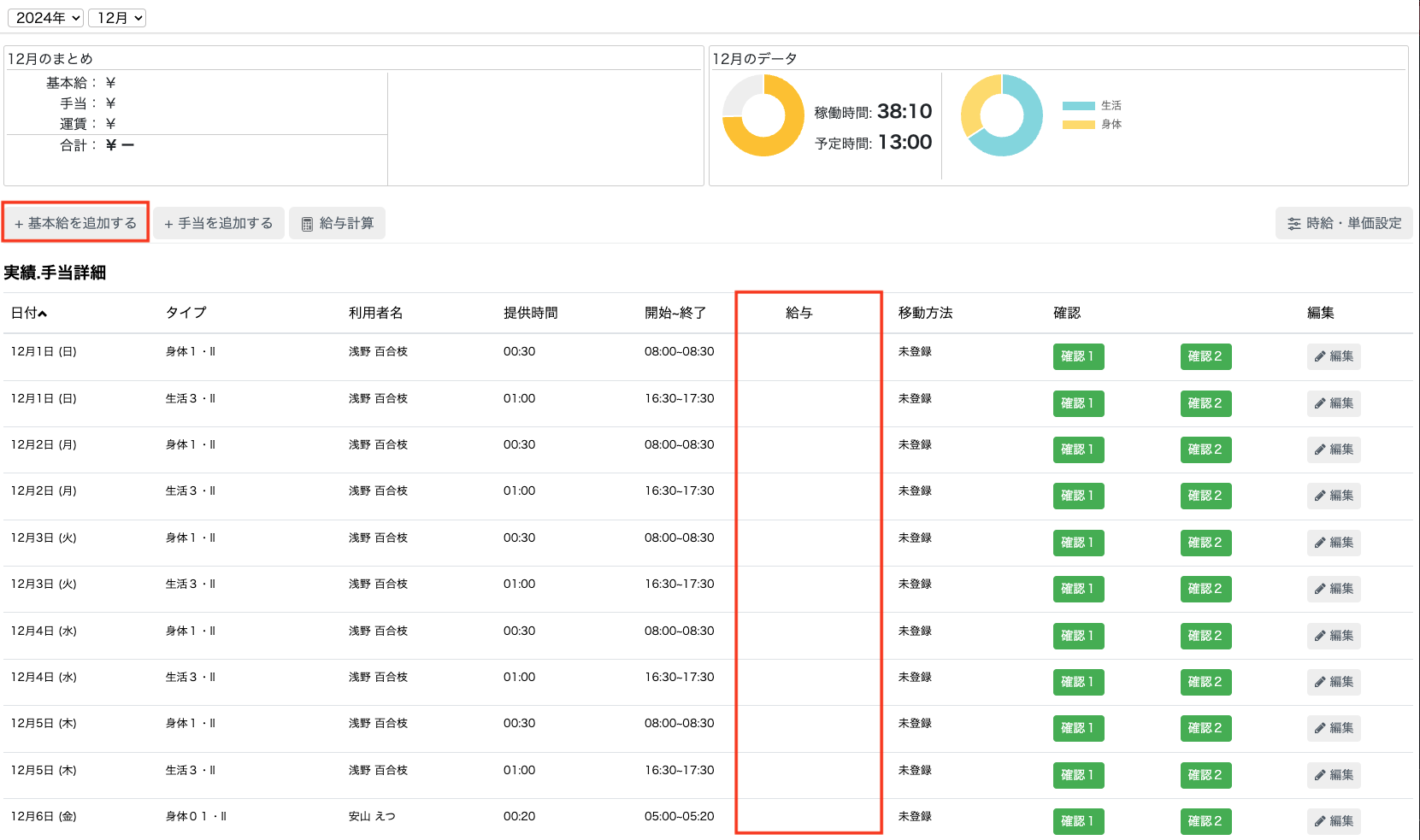Click the 生活 teal legend swatch
The image size is (1420, 840).
1078,106
